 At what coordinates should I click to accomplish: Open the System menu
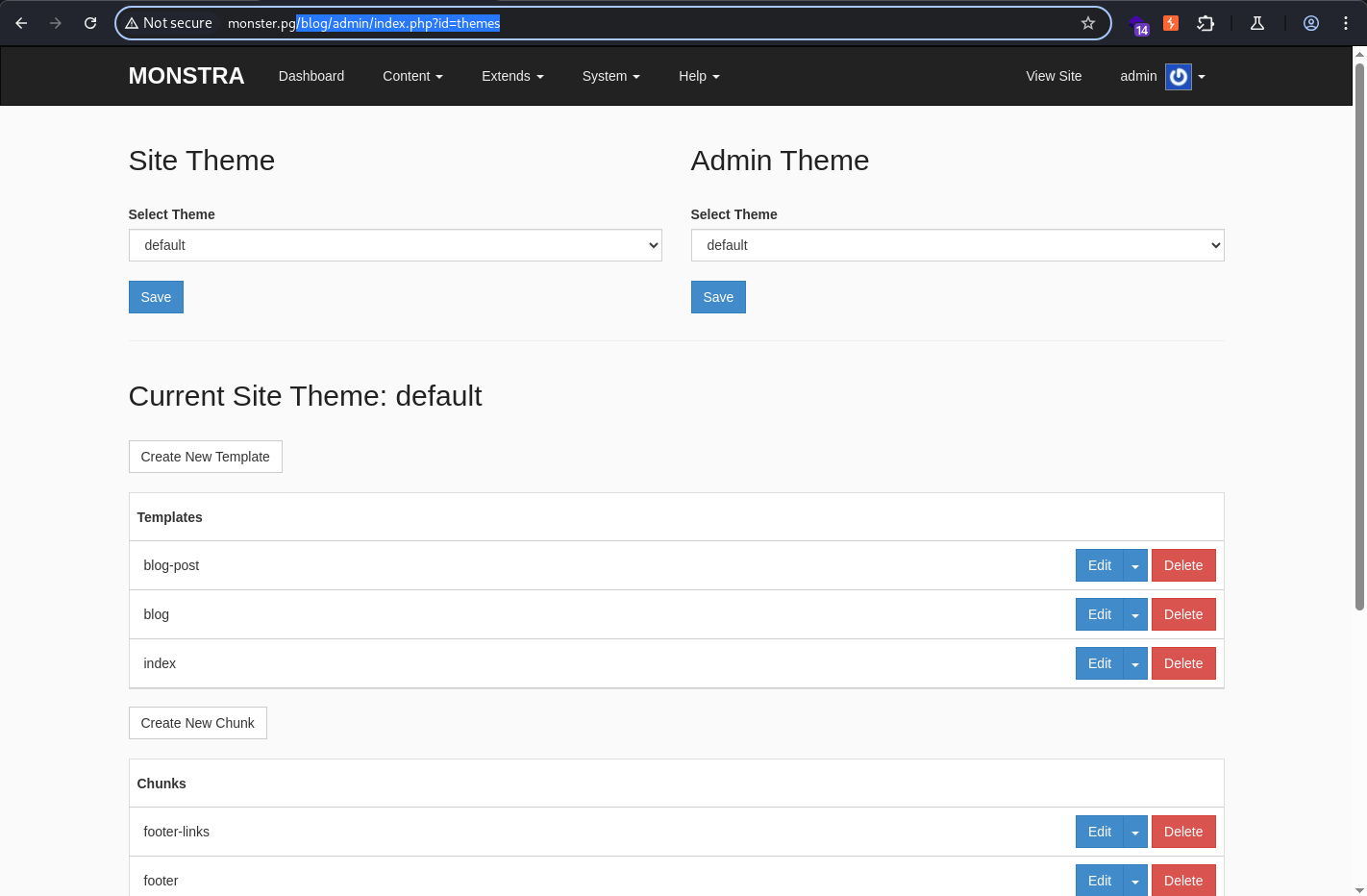click(610, 76)
